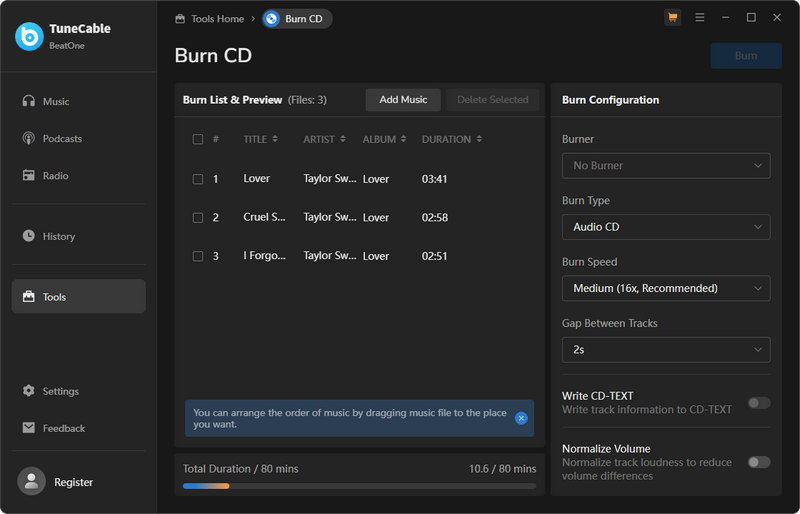The height and width of the screenshot is (514, 800).
Task: Click the '(Files: 3)' count
Action: pos(307,100)
